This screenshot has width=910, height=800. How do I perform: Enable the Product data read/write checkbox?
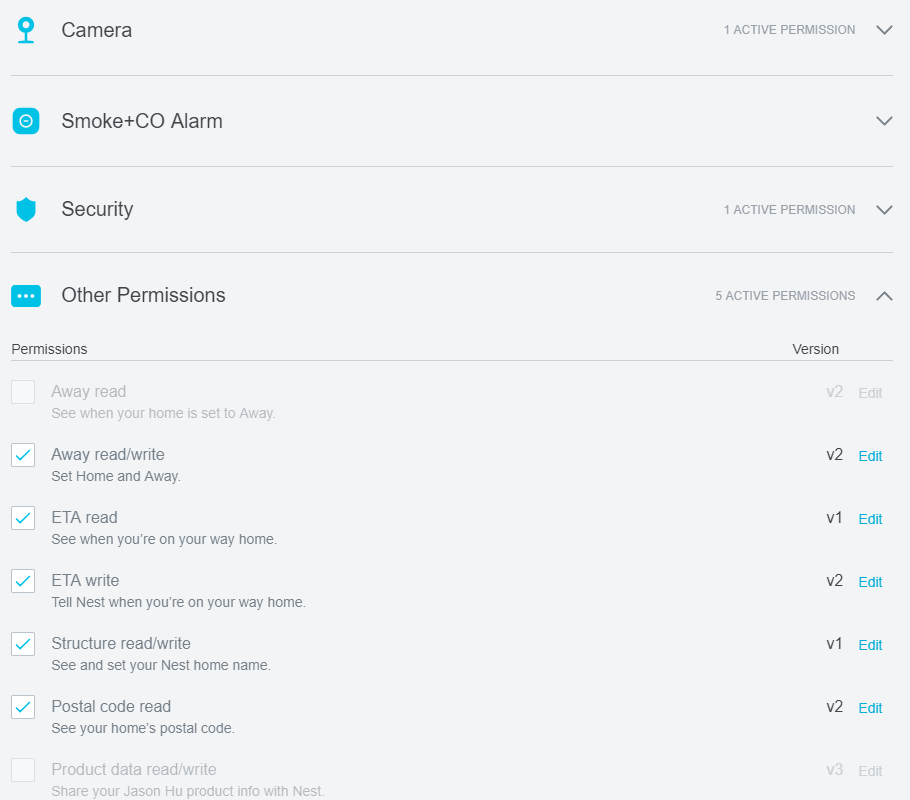click(x=23, y=770)
